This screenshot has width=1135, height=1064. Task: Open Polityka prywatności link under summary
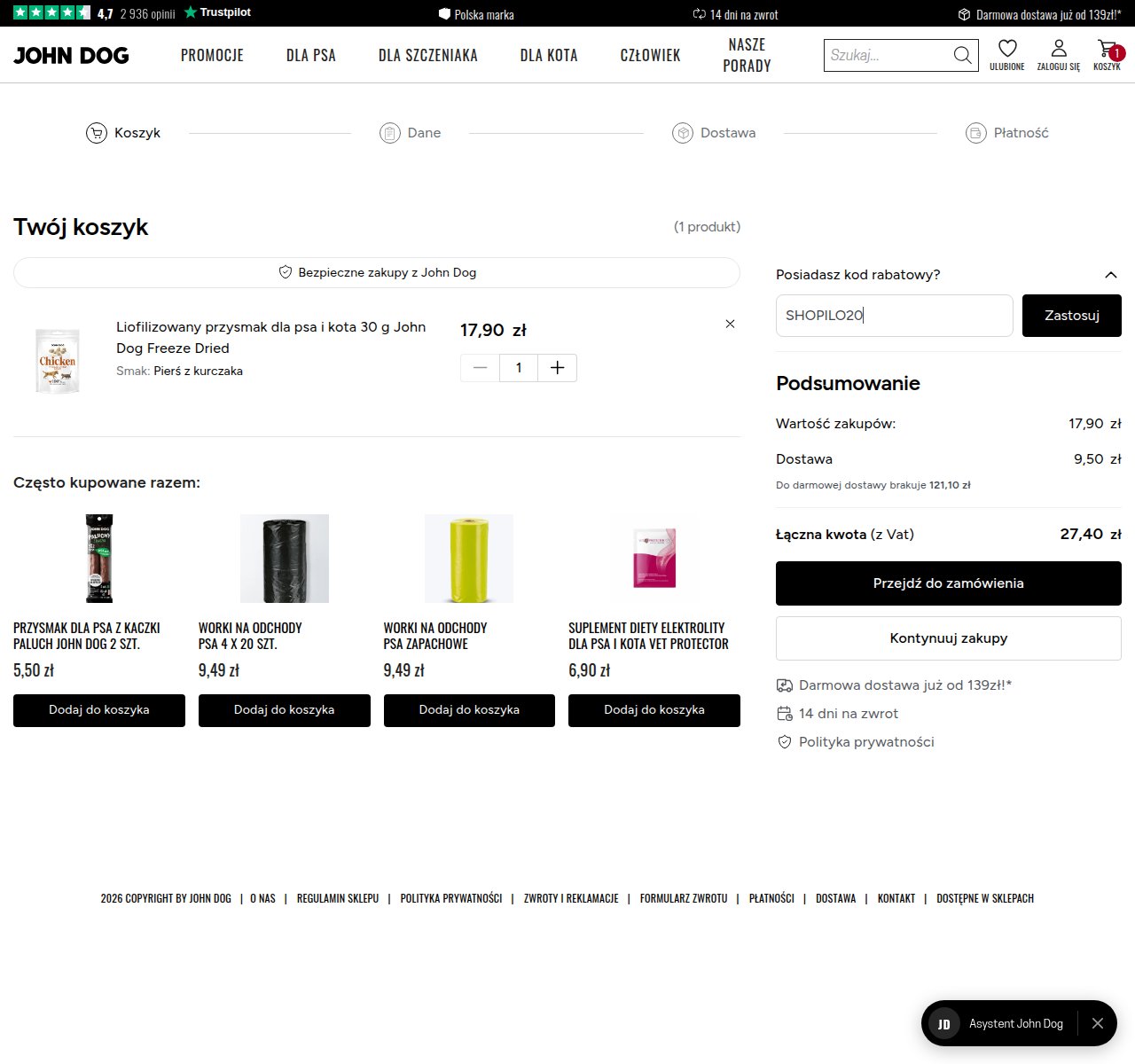(866, 742)
